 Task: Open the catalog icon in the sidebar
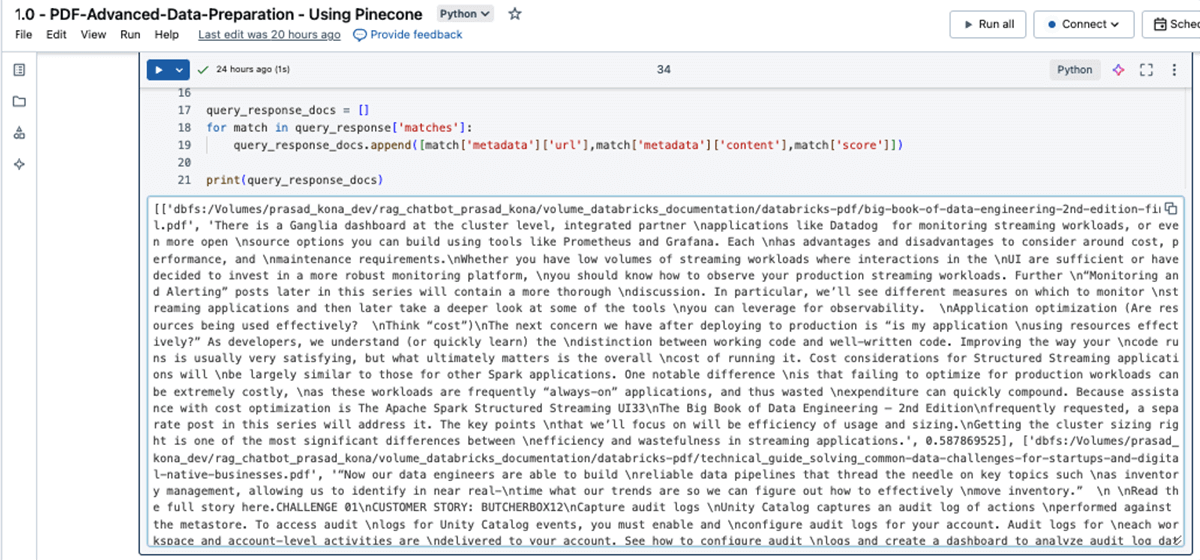click(x=19, y=133)
